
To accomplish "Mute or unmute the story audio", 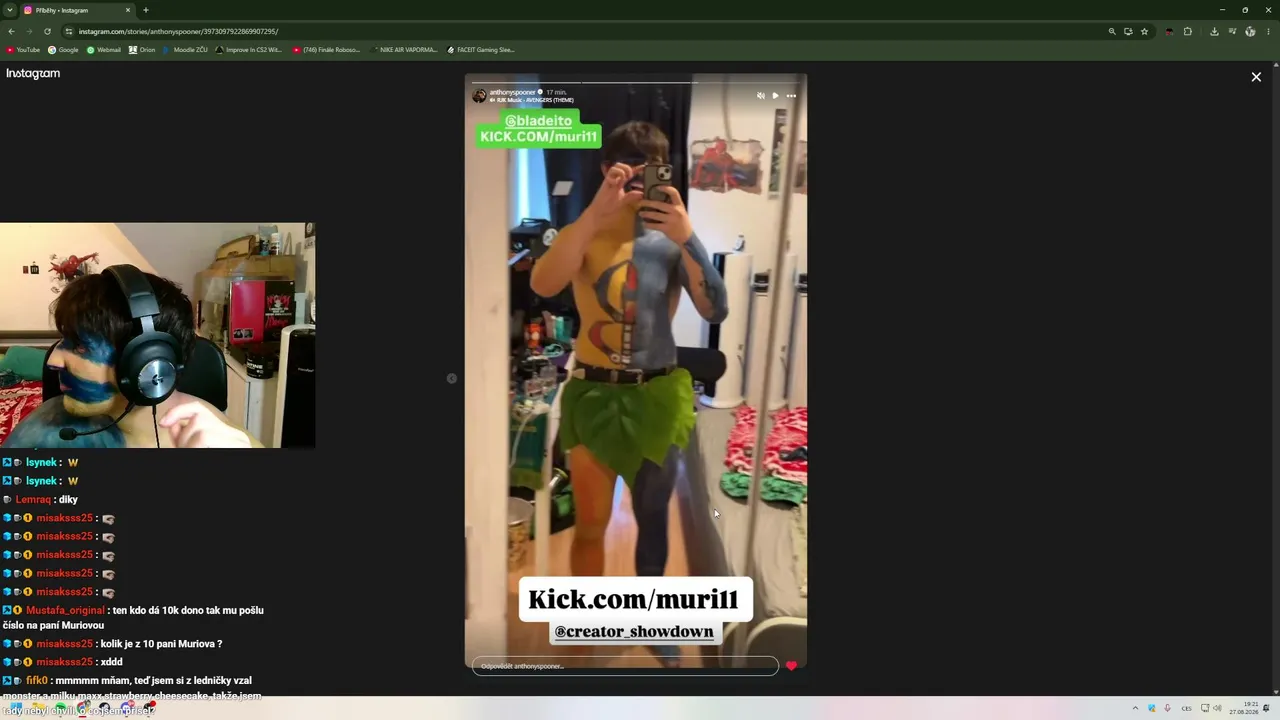I will pyautogui.click(x=760, y=96).
